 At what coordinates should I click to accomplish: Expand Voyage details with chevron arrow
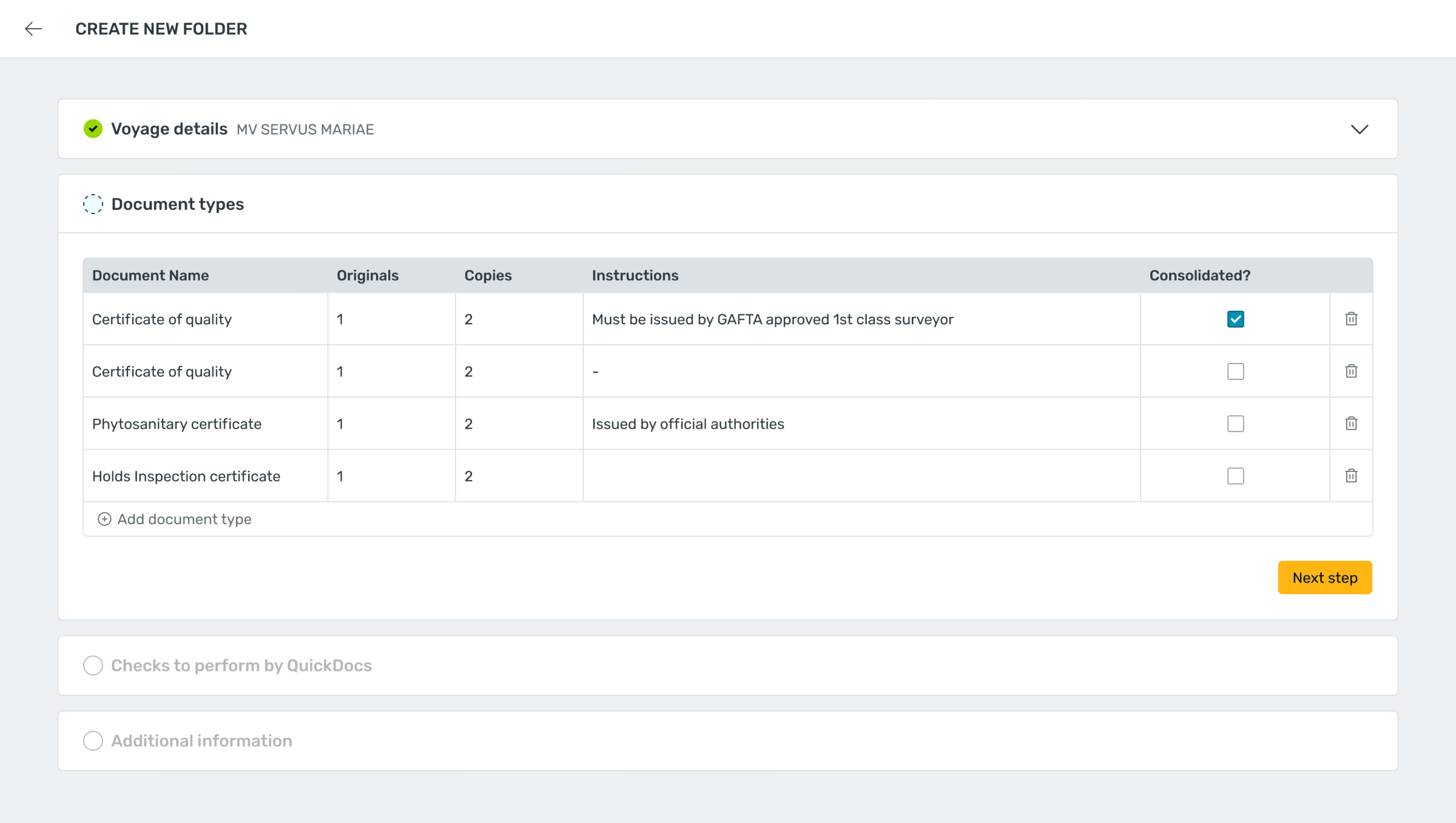tap(1360, 129)
